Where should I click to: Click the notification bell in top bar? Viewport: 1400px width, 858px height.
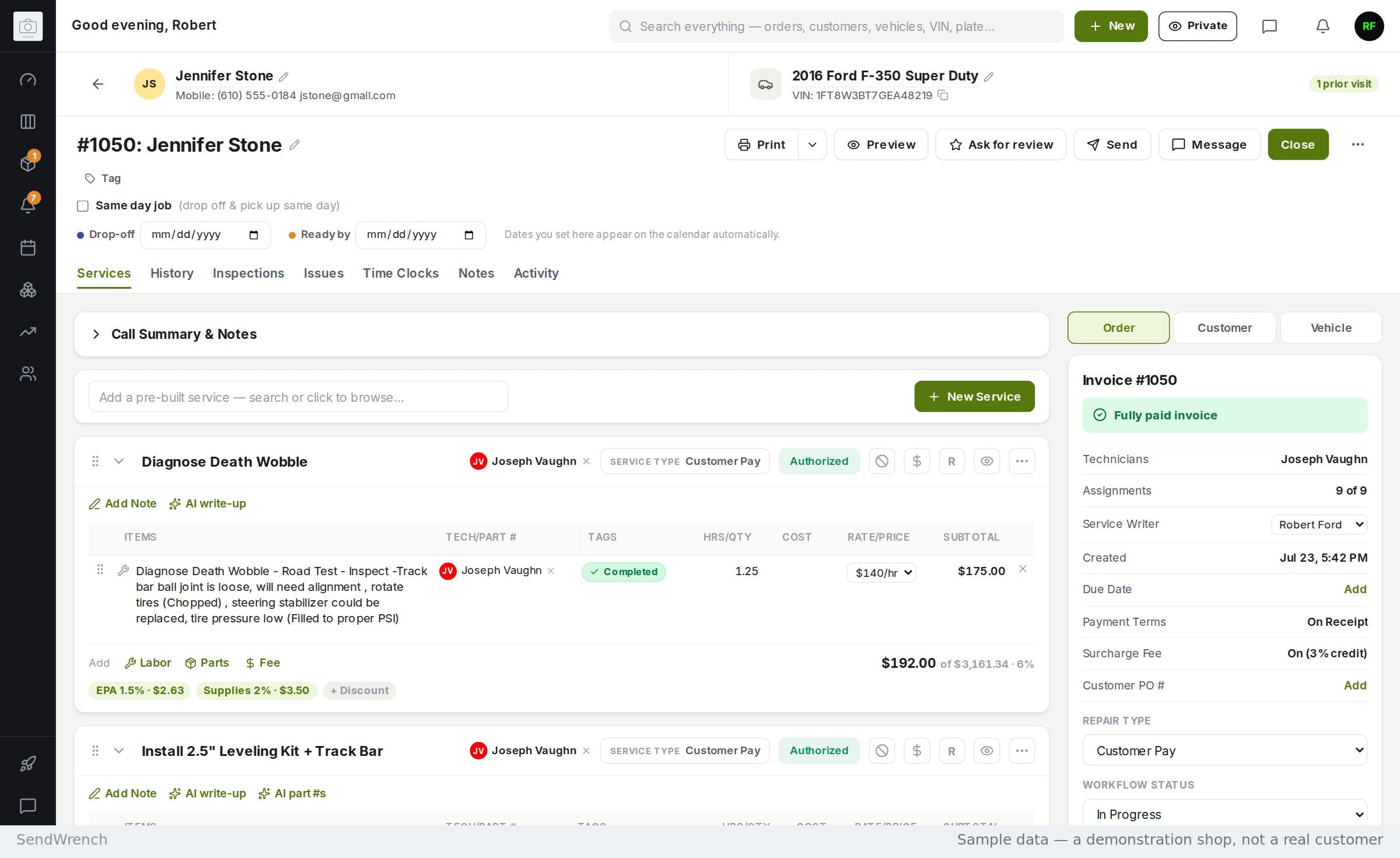(1322, 26)
